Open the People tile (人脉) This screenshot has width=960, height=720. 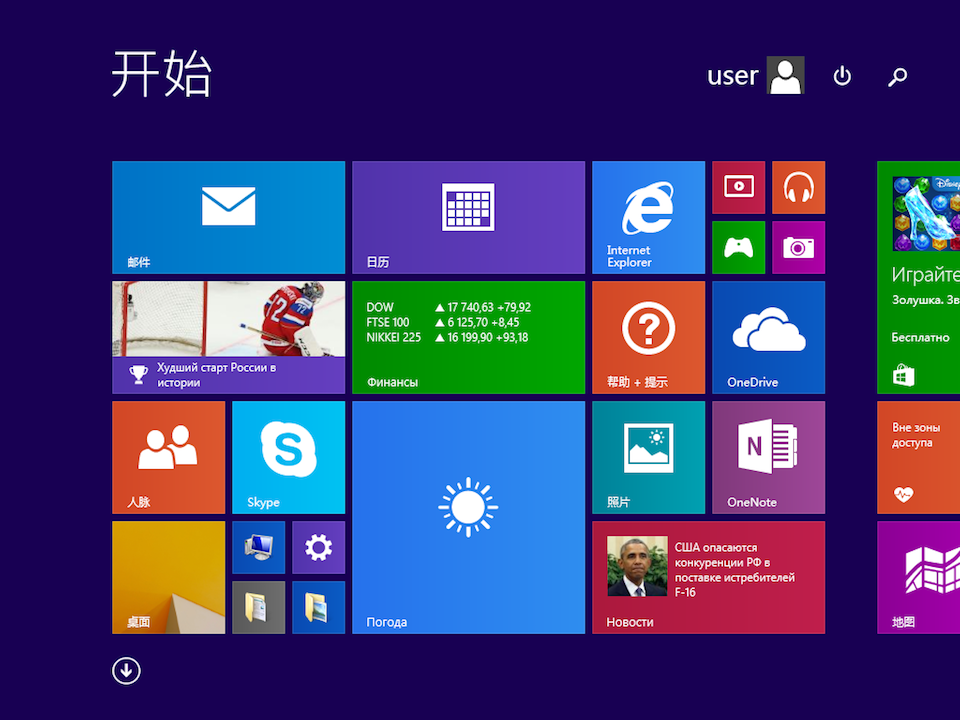(168, 457)
